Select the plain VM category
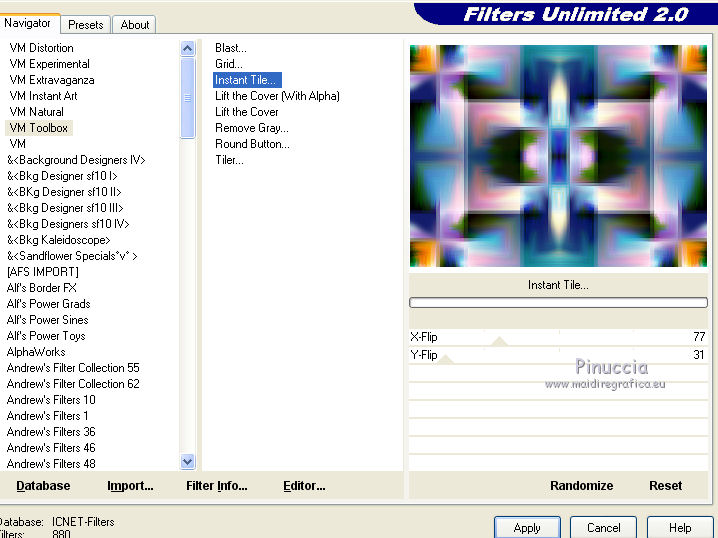Screen dimensions: 718x538 tap(17, 144)
